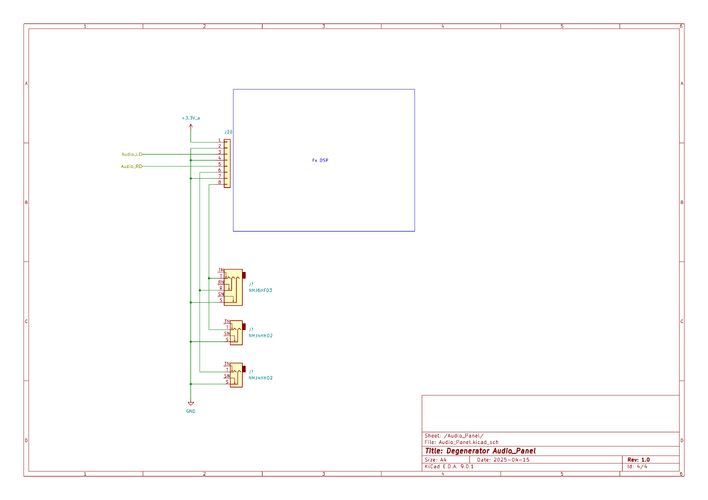This screenshot has width=708, height=500.
Task: Click the GND label text
Action: (x=191, y=411)
